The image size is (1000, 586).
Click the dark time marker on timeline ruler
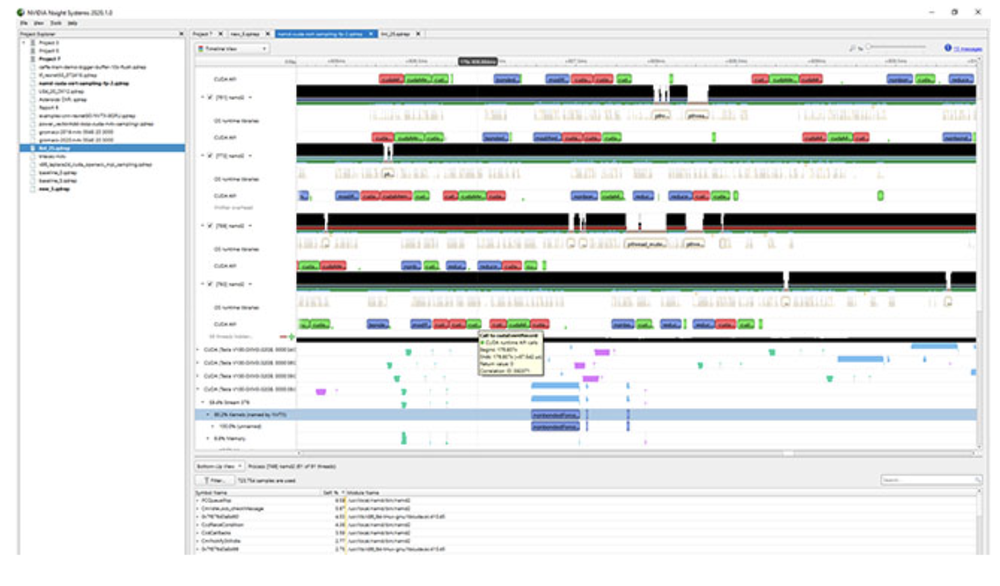click(478, 61)
